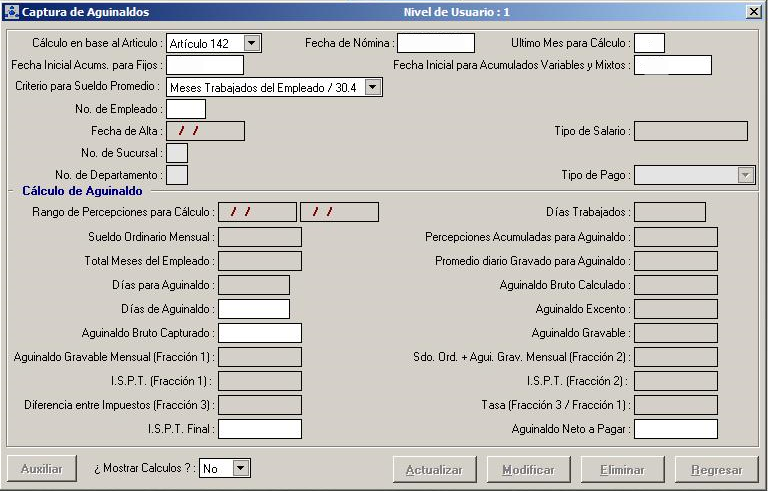The height and width of the screenshot is (491, 768).
Task: Expand the Criterio para Sueldo Promedio dropdown
Action: click(x=373, y=87)
